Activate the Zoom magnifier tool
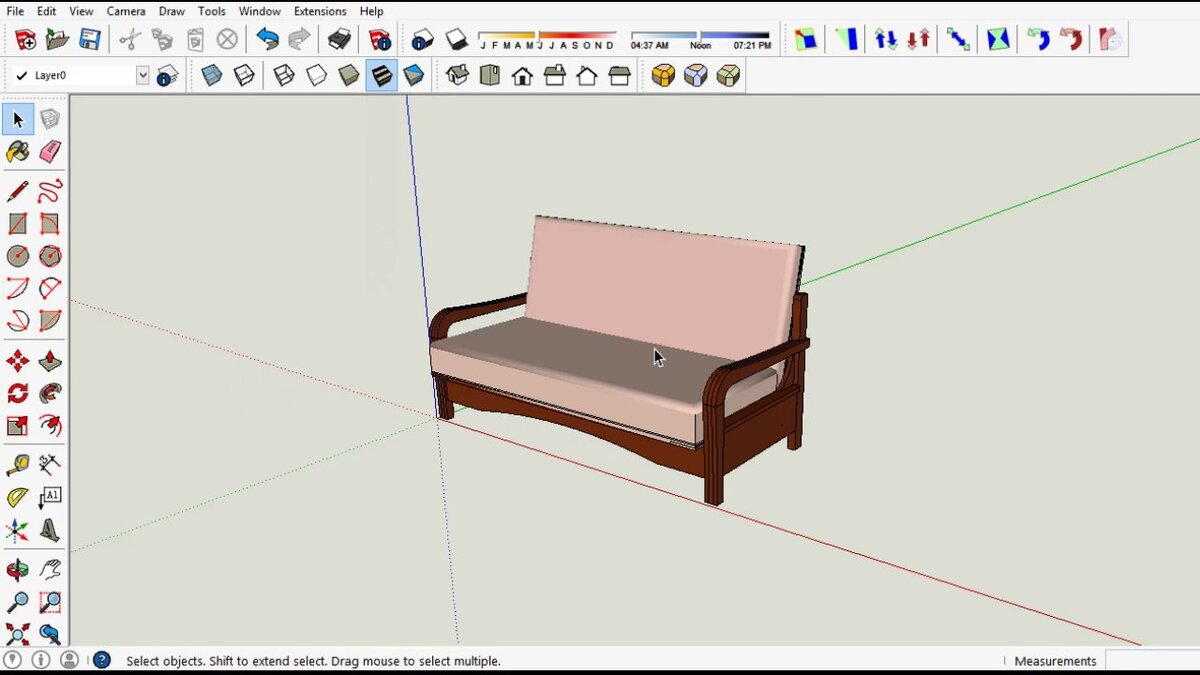The width and height of the screenshot is (1200, 675). coord(17,602)
